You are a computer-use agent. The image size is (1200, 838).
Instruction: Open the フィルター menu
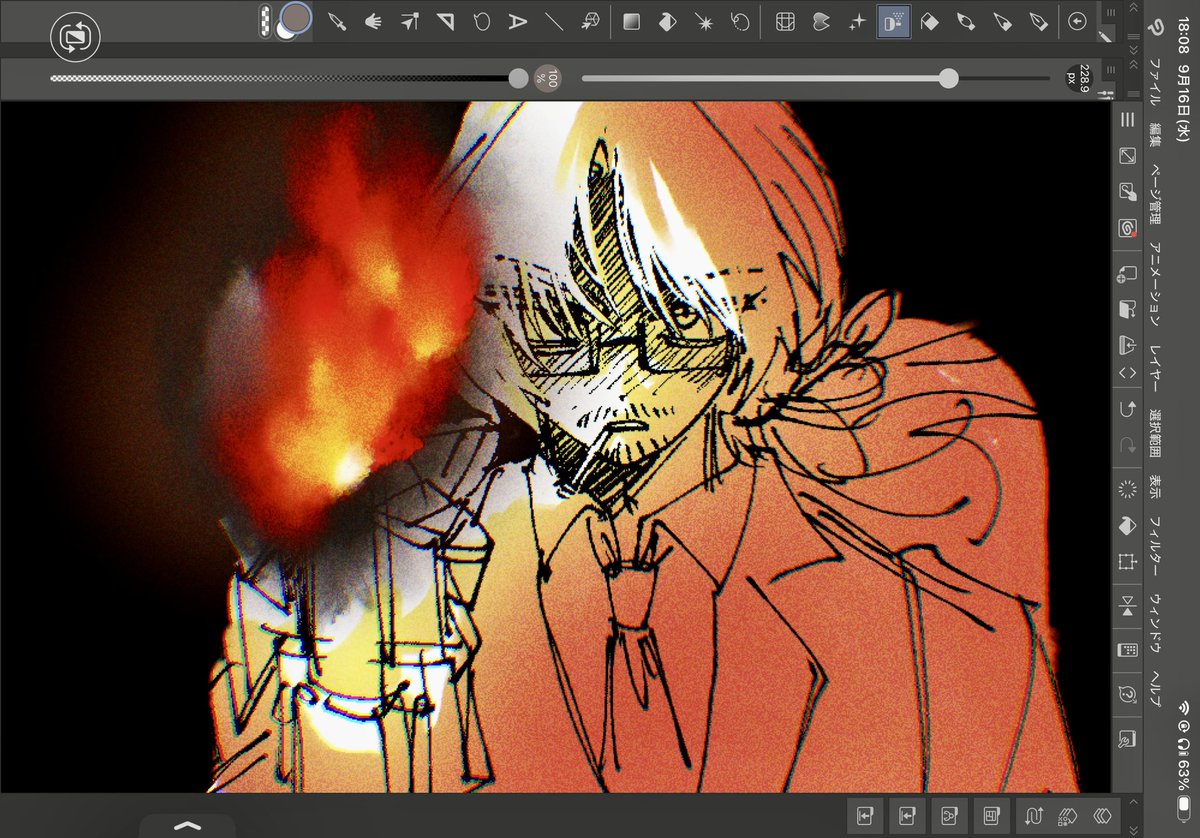coord(1155,547)
